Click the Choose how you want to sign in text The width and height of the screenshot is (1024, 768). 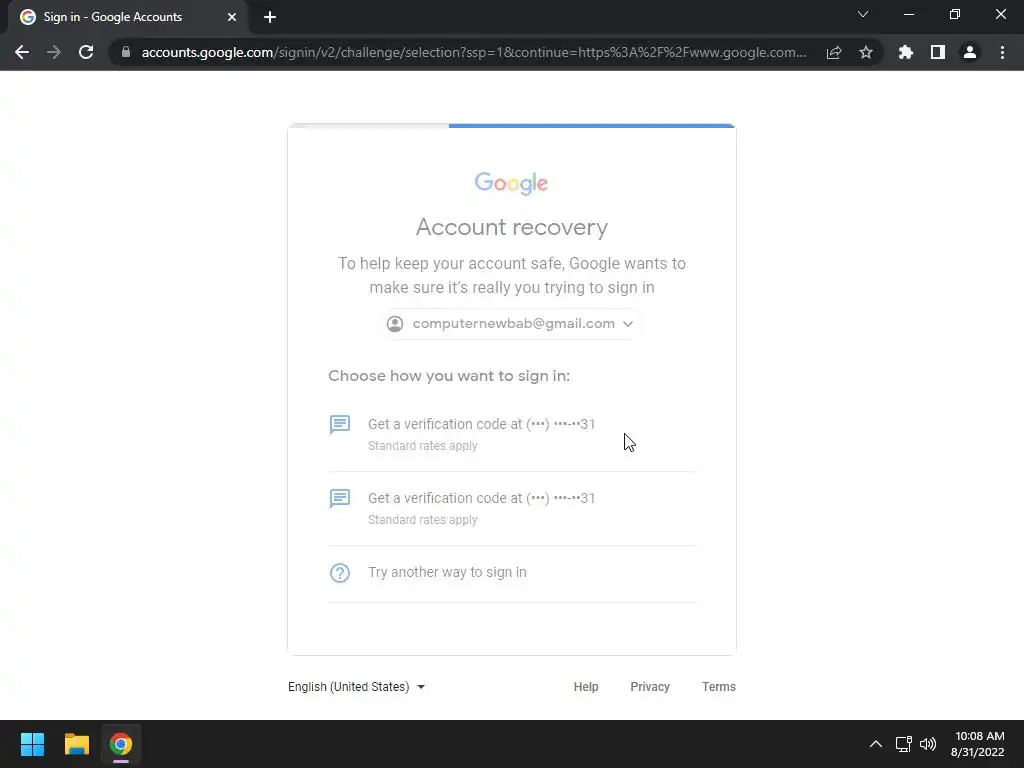pyautogui.click(x=449, y=376)
